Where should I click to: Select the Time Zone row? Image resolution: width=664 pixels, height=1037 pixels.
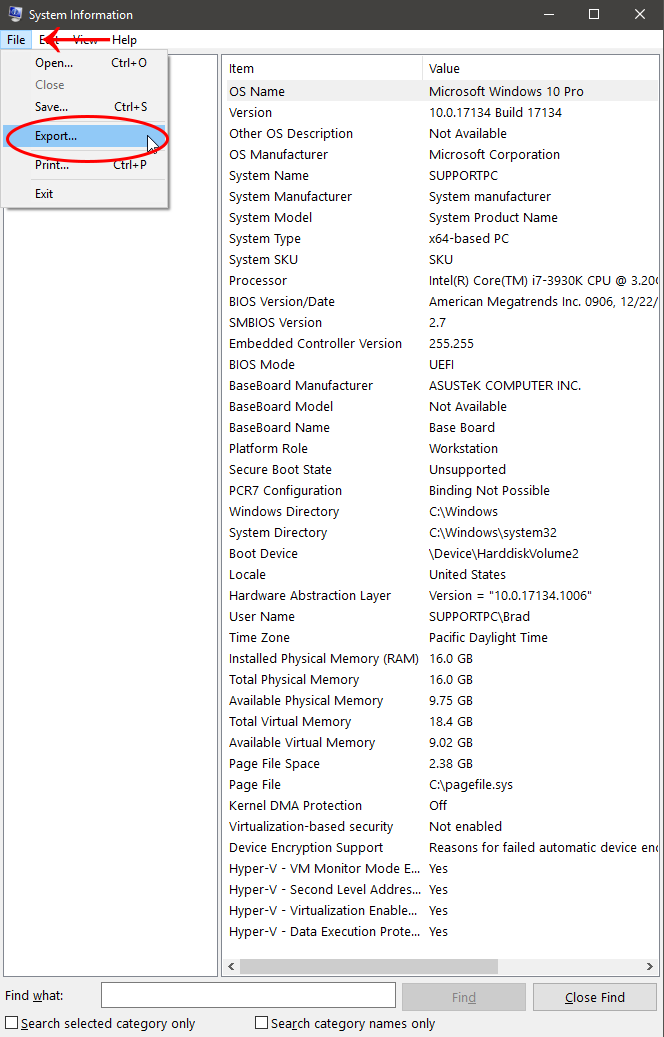click(x=442, y=638)
